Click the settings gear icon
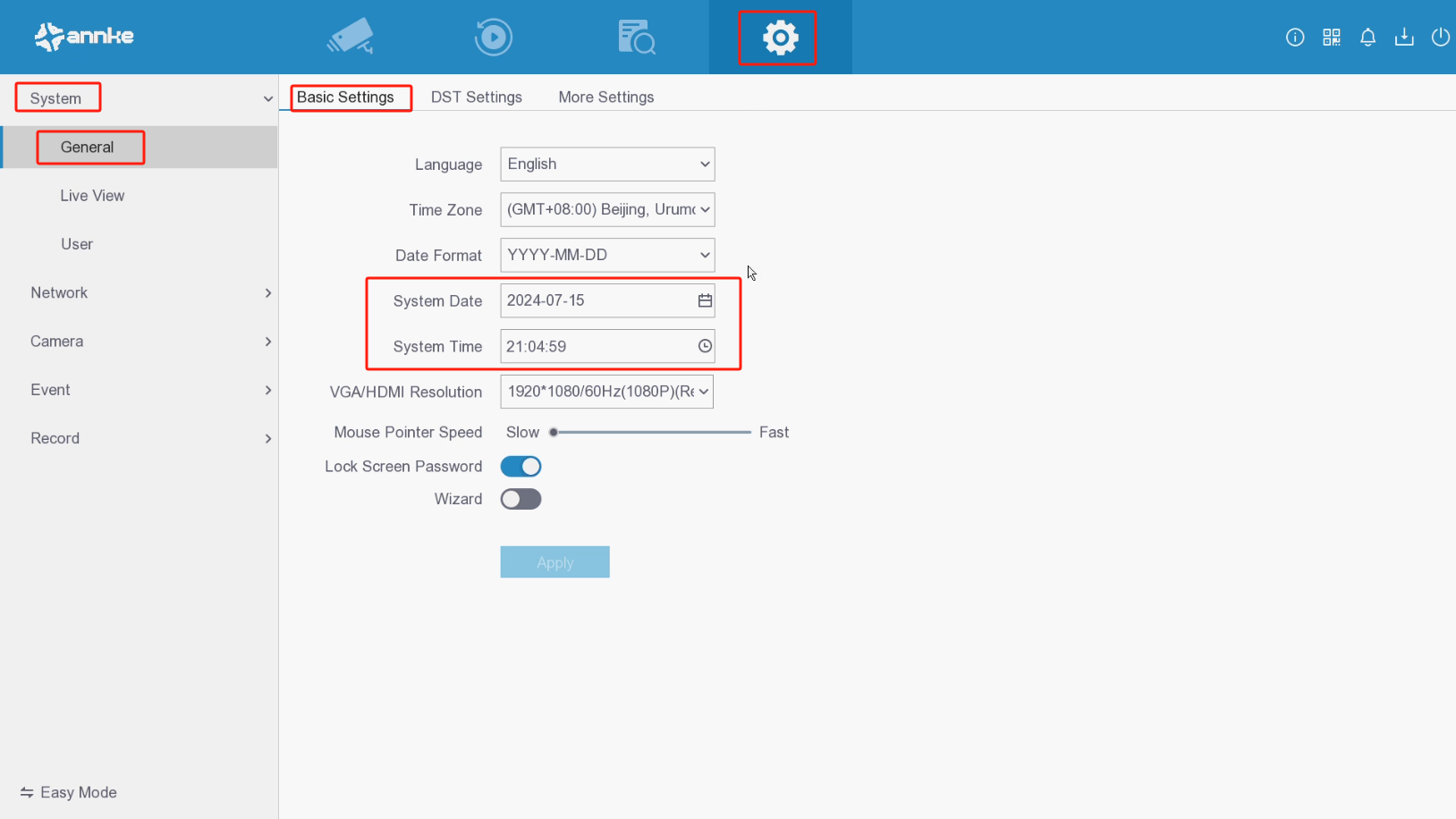 [x=780, y=38]
